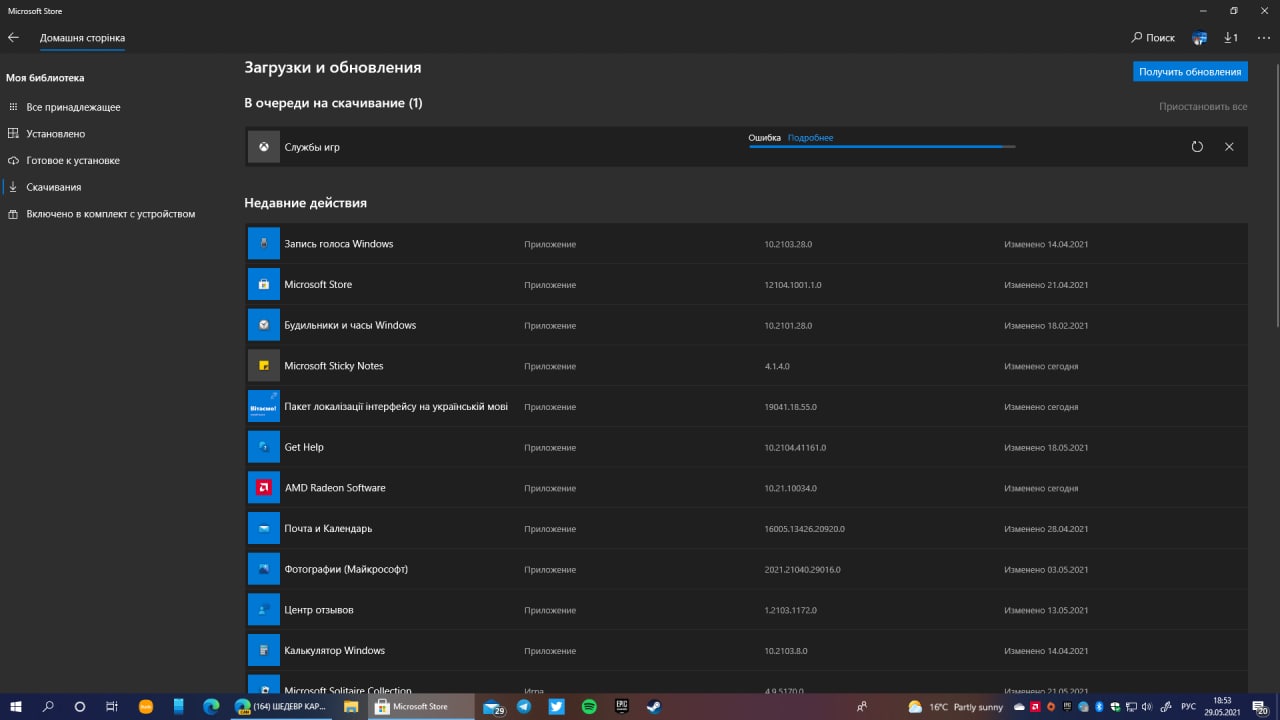Image resolution: width=1280 pixels, height=720 pixels.
Task: Open Spotify from taskbar
Action: (589, 706)
